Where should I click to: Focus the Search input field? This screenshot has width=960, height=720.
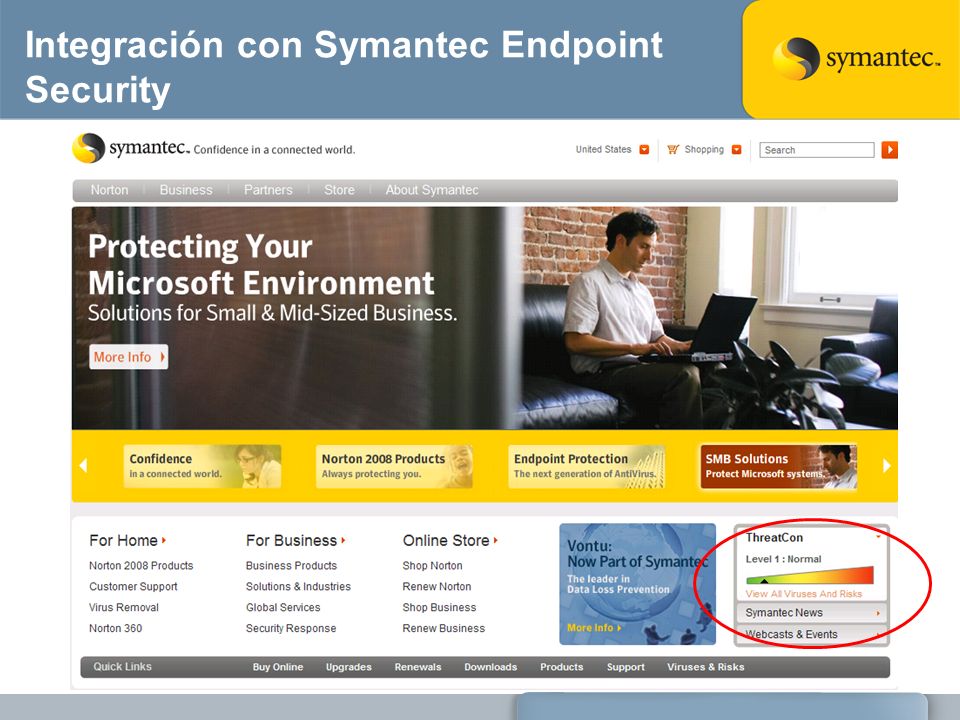816,150
